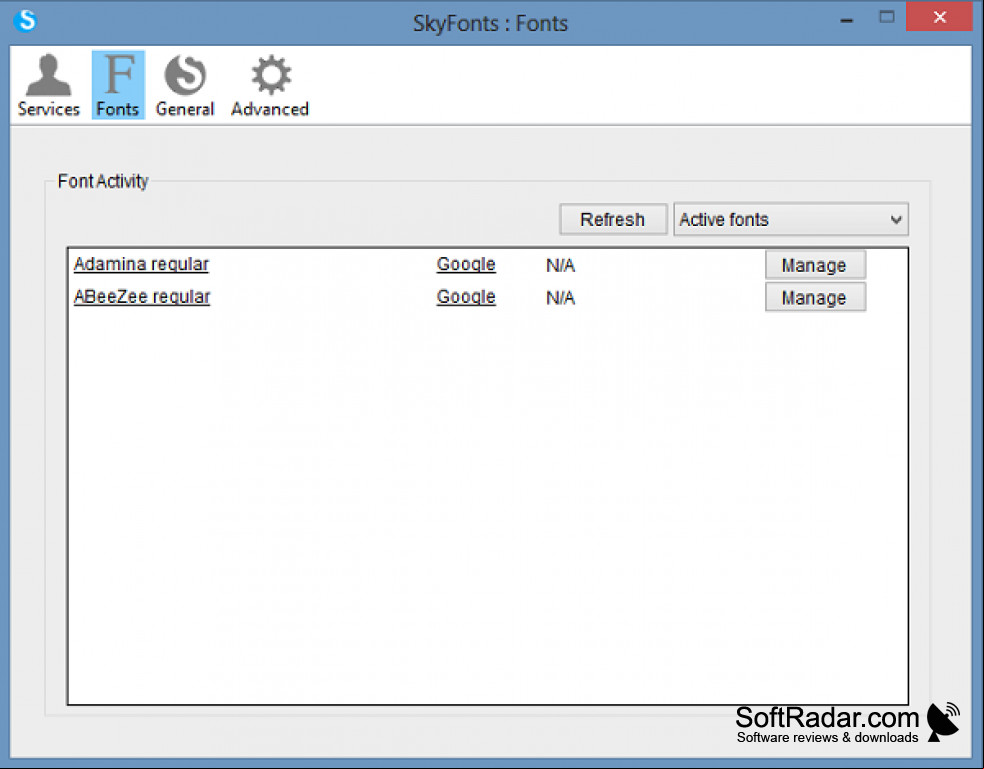Open the Adamina regular font link
Viewport: 984px width, 769px height.
click(141, 264)
